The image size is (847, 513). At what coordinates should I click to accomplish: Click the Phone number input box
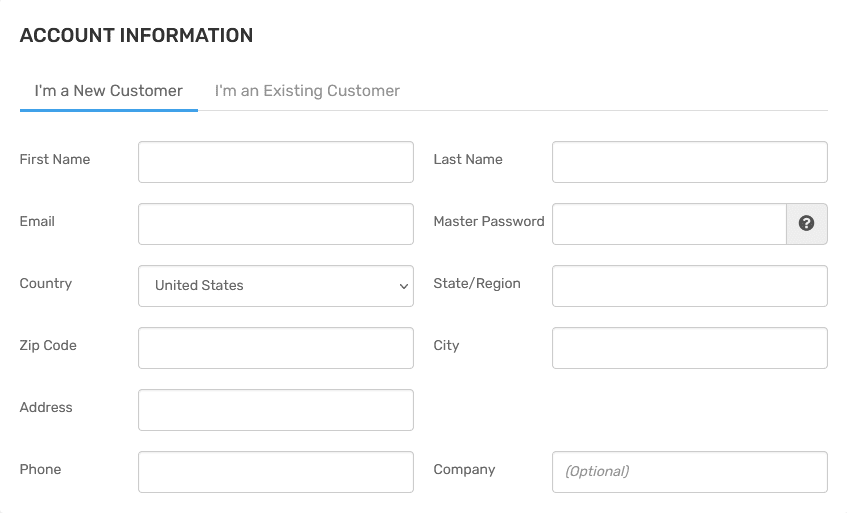276,472
